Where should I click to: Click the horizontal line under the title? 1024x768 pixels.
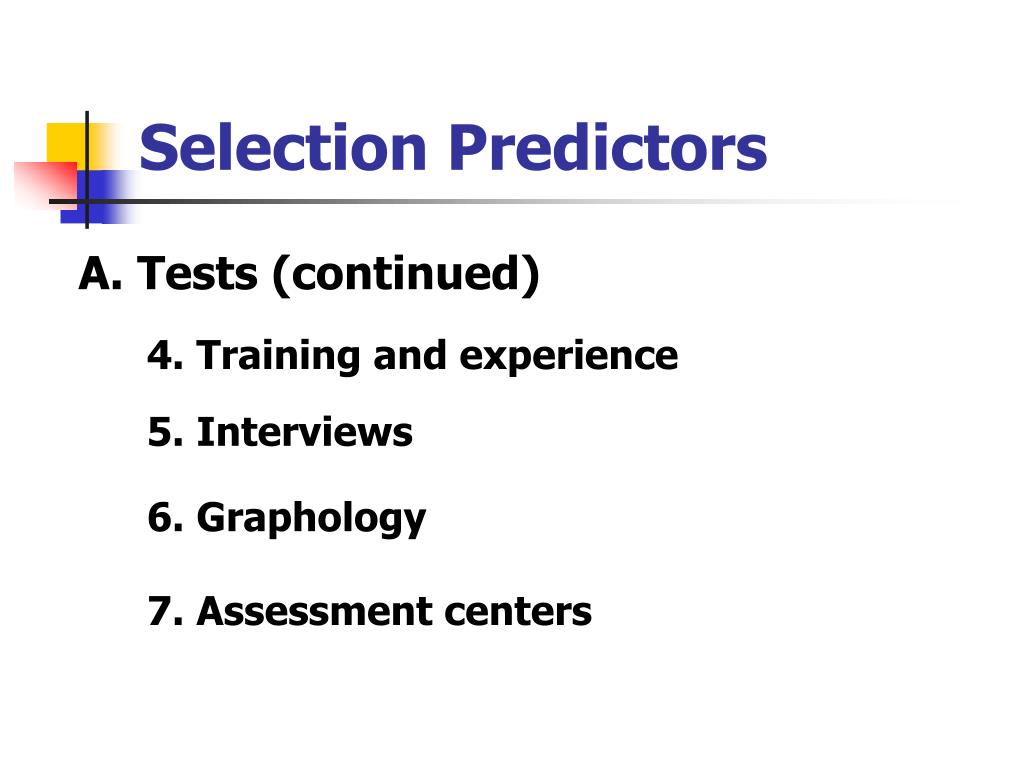click(x=496, y=201)
